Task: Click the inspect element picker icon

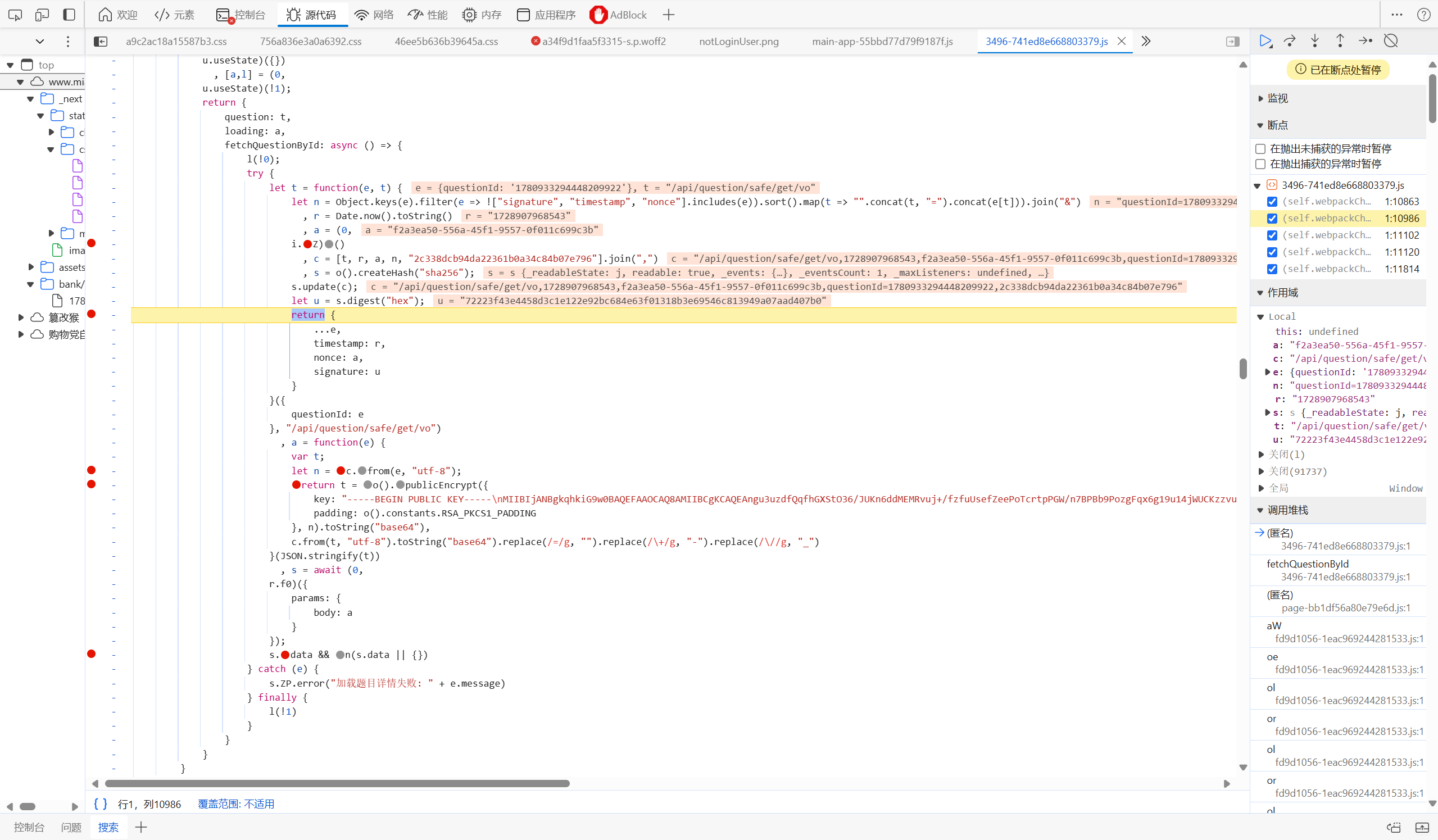Action: (15, 15)
